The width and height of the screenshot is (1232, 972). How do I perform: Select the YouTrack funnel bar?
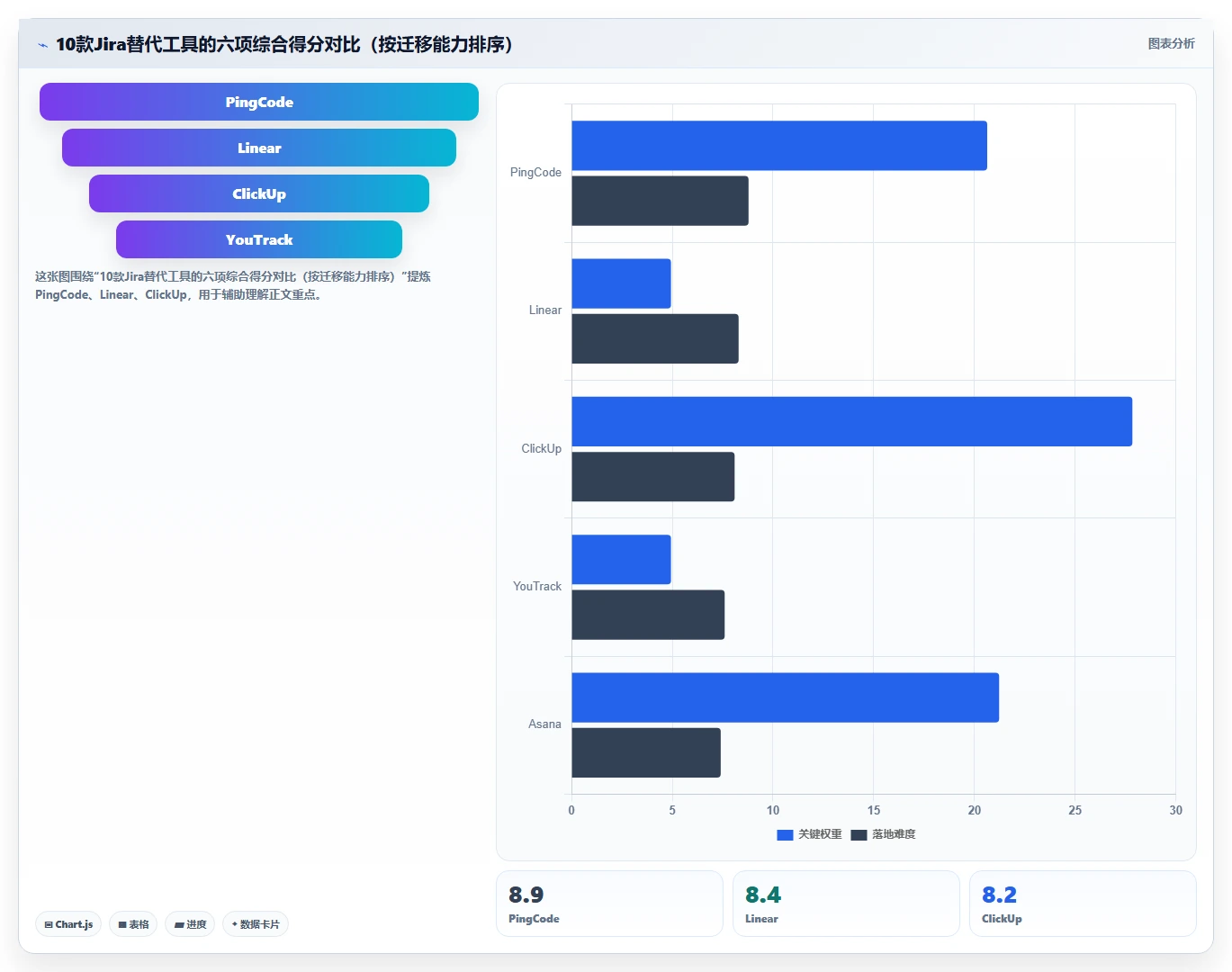pyautogui.click(x=259, y=239)
